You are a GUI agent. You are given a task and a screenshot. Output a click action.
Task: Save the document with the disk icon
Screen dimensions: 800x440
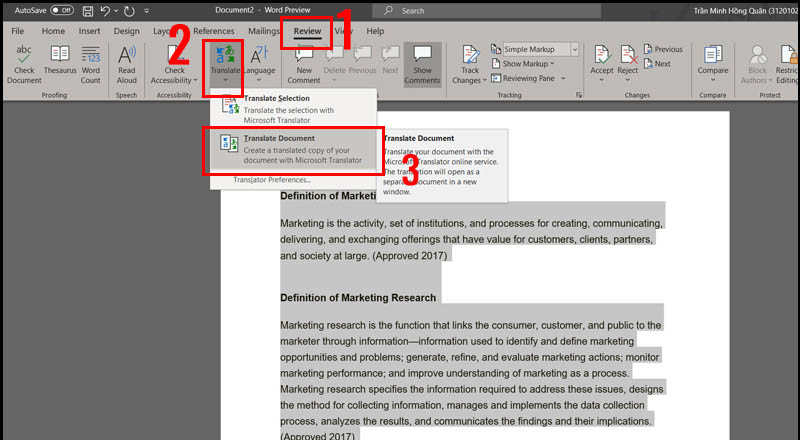pyautogui.click(x=88, y=11)
